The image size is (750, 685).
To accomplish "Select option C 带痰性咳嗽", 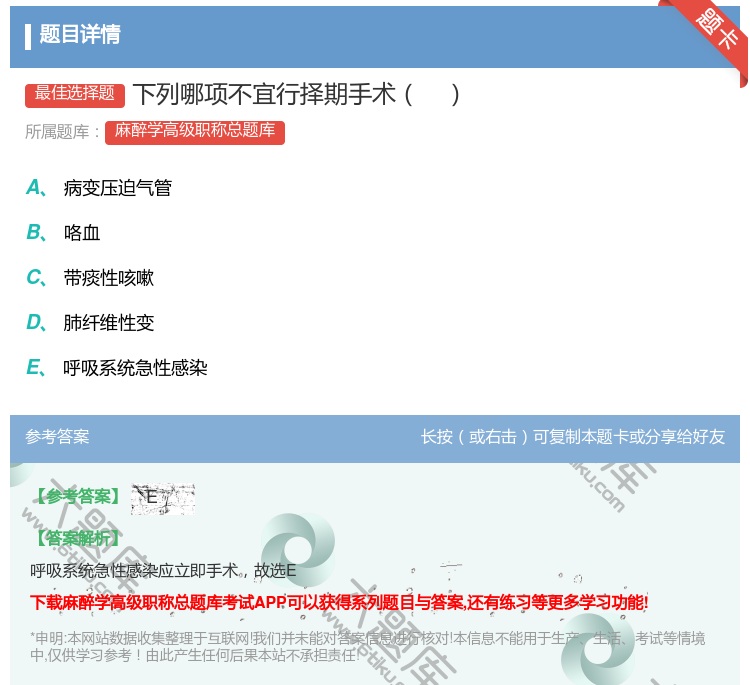I will tap(90, 277).
